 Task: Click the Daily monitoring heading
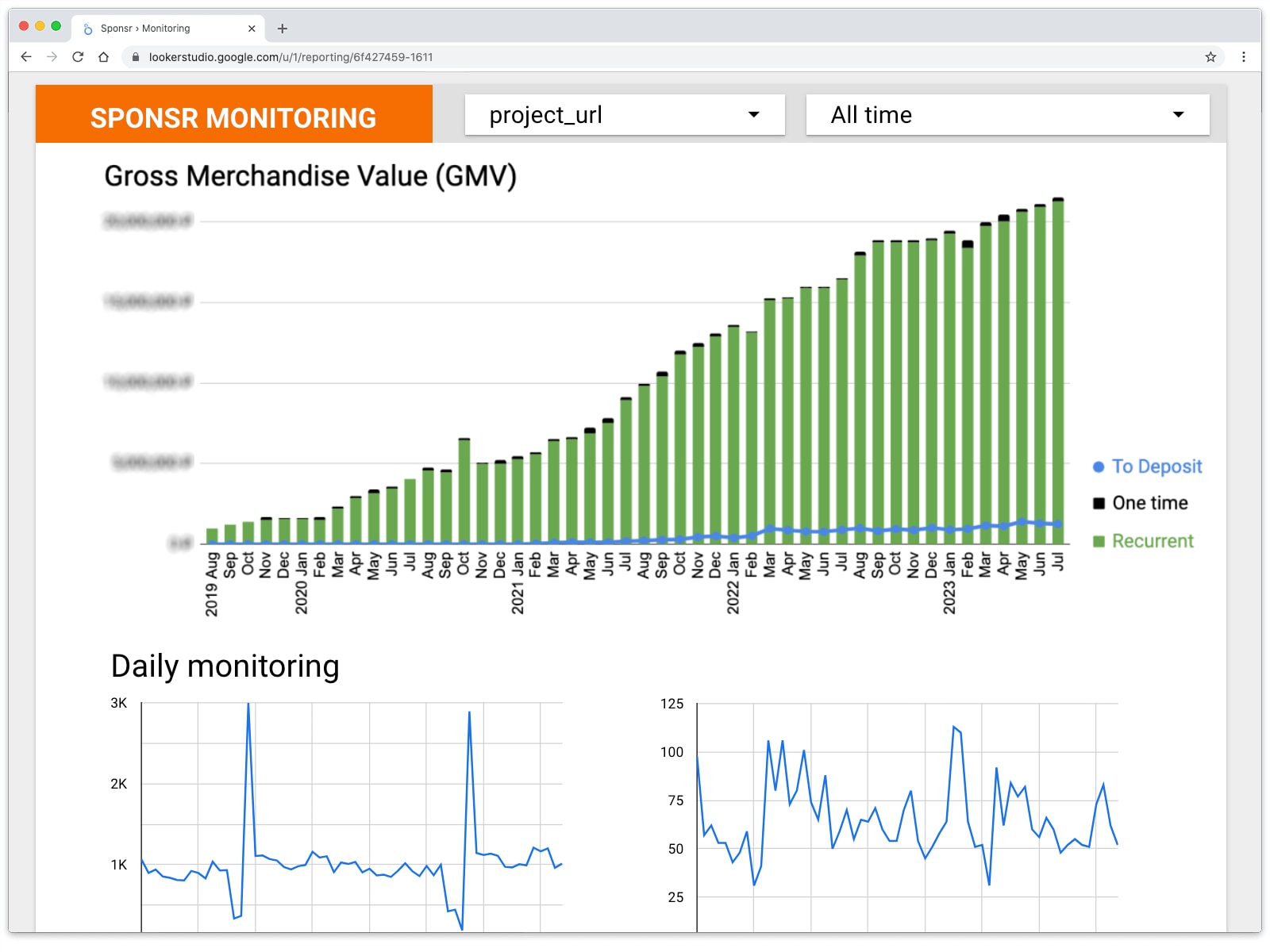pos(225,666)
